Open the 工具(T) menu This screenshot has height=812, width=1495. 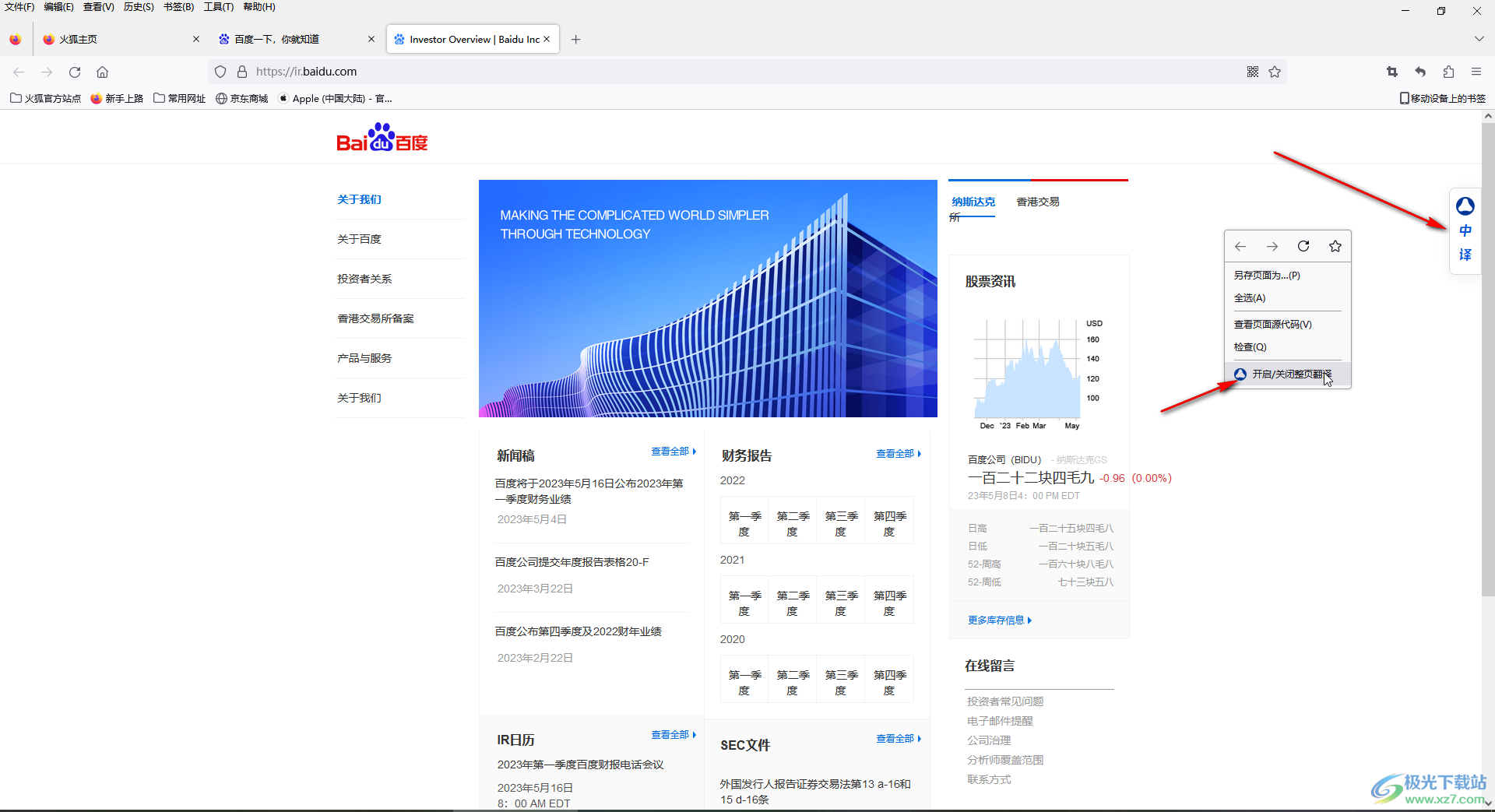point(219,7)
